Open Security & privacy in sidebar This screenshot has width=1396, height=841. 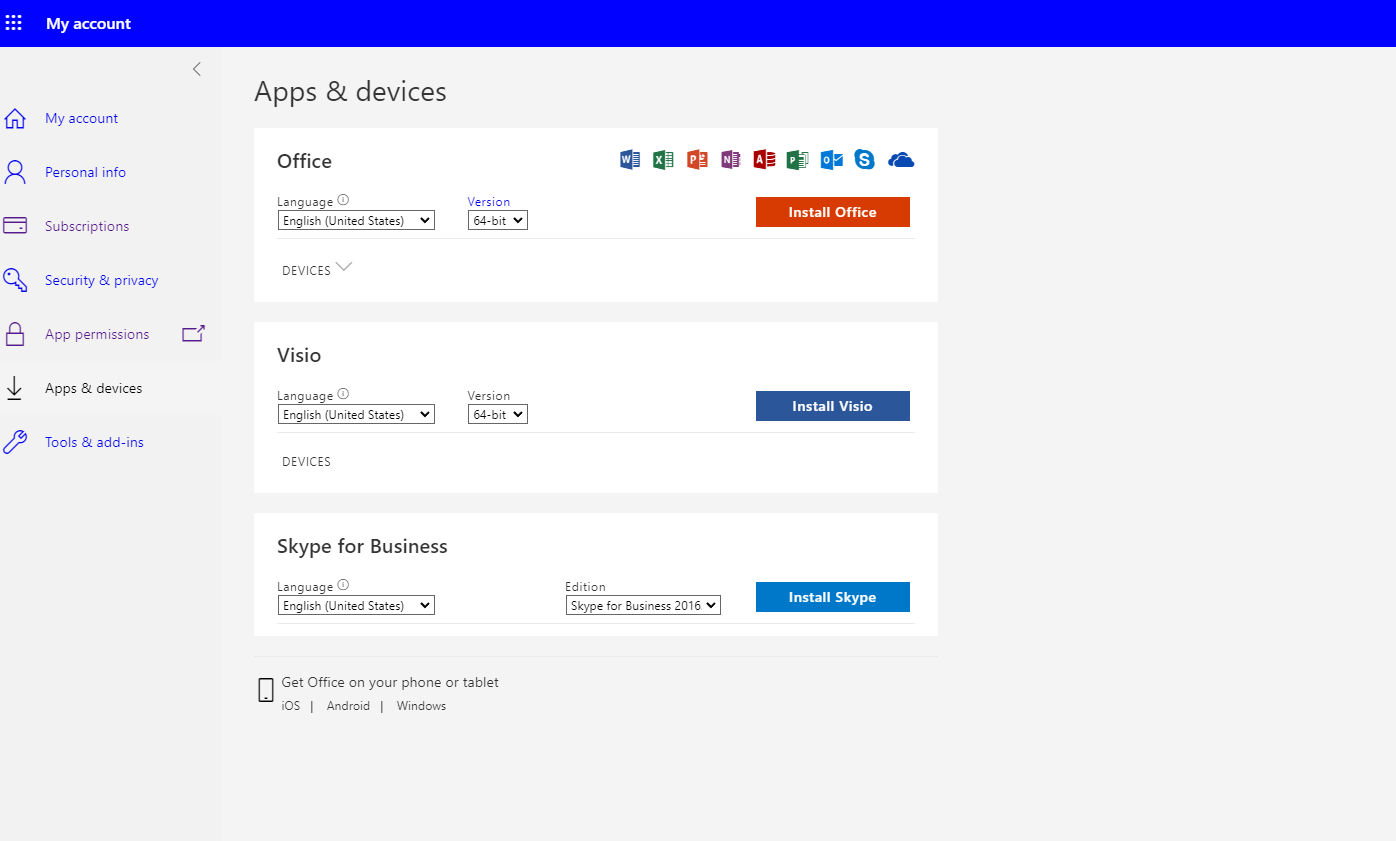pyautogui.click(x=101, y=280)
